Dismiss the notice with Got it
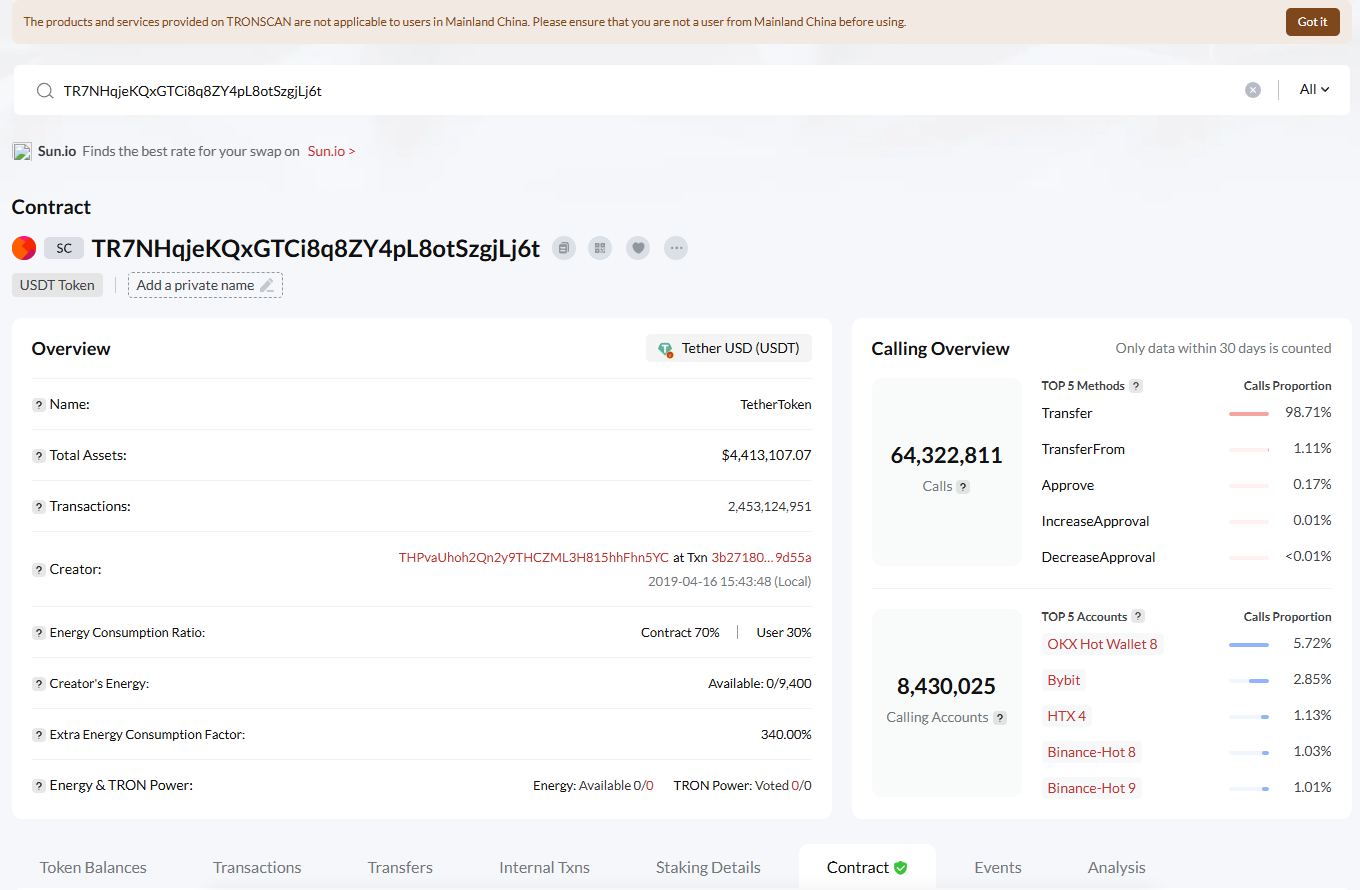 pos(1312,21)
